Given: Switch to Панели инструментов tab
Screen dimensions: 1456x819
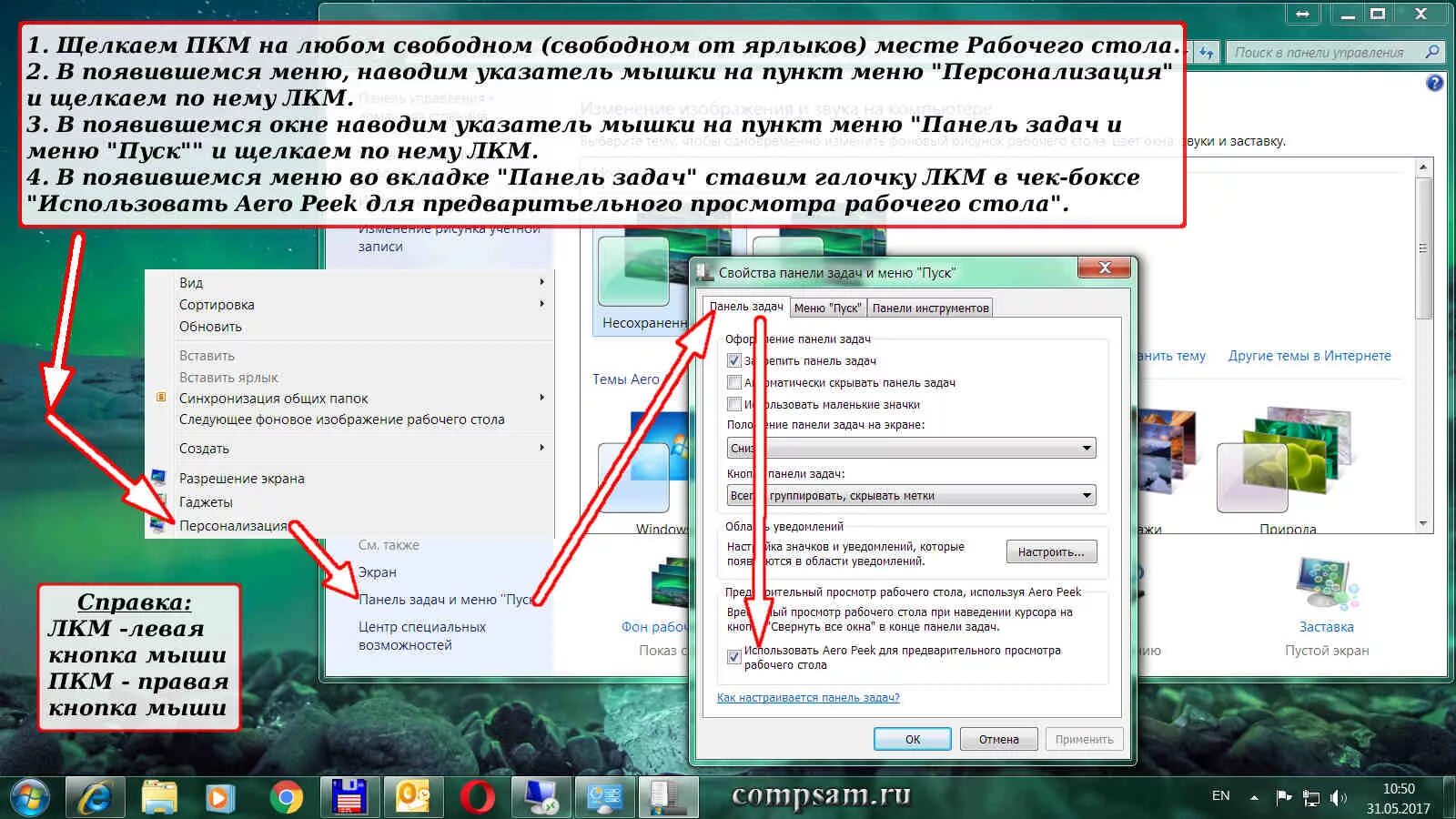Looking at the screenshot, I should [930, 308].
